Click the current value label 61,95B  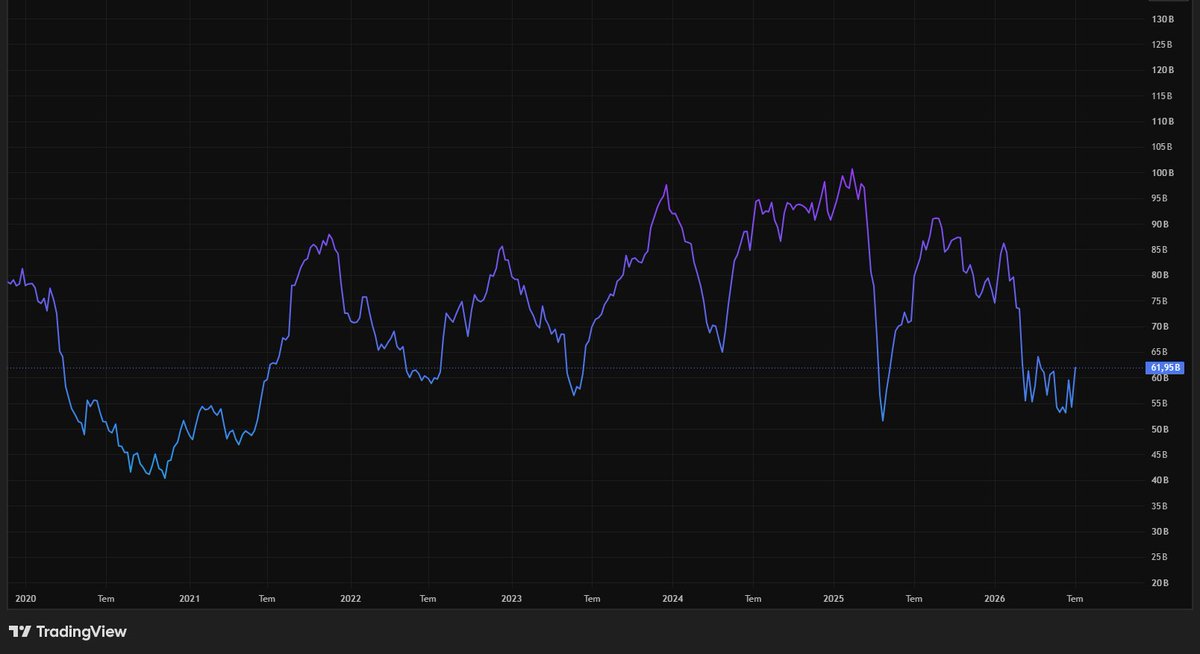[1167, 368]
